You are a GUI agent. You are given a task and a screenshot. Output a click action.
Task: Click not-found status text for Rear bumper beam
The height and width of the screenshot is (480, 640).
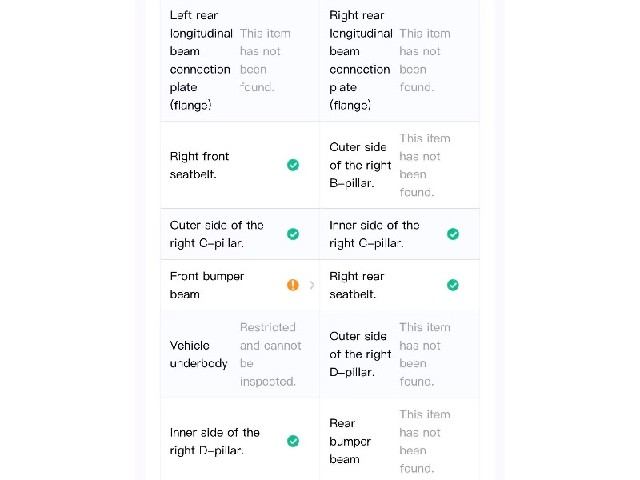[425, 441]
